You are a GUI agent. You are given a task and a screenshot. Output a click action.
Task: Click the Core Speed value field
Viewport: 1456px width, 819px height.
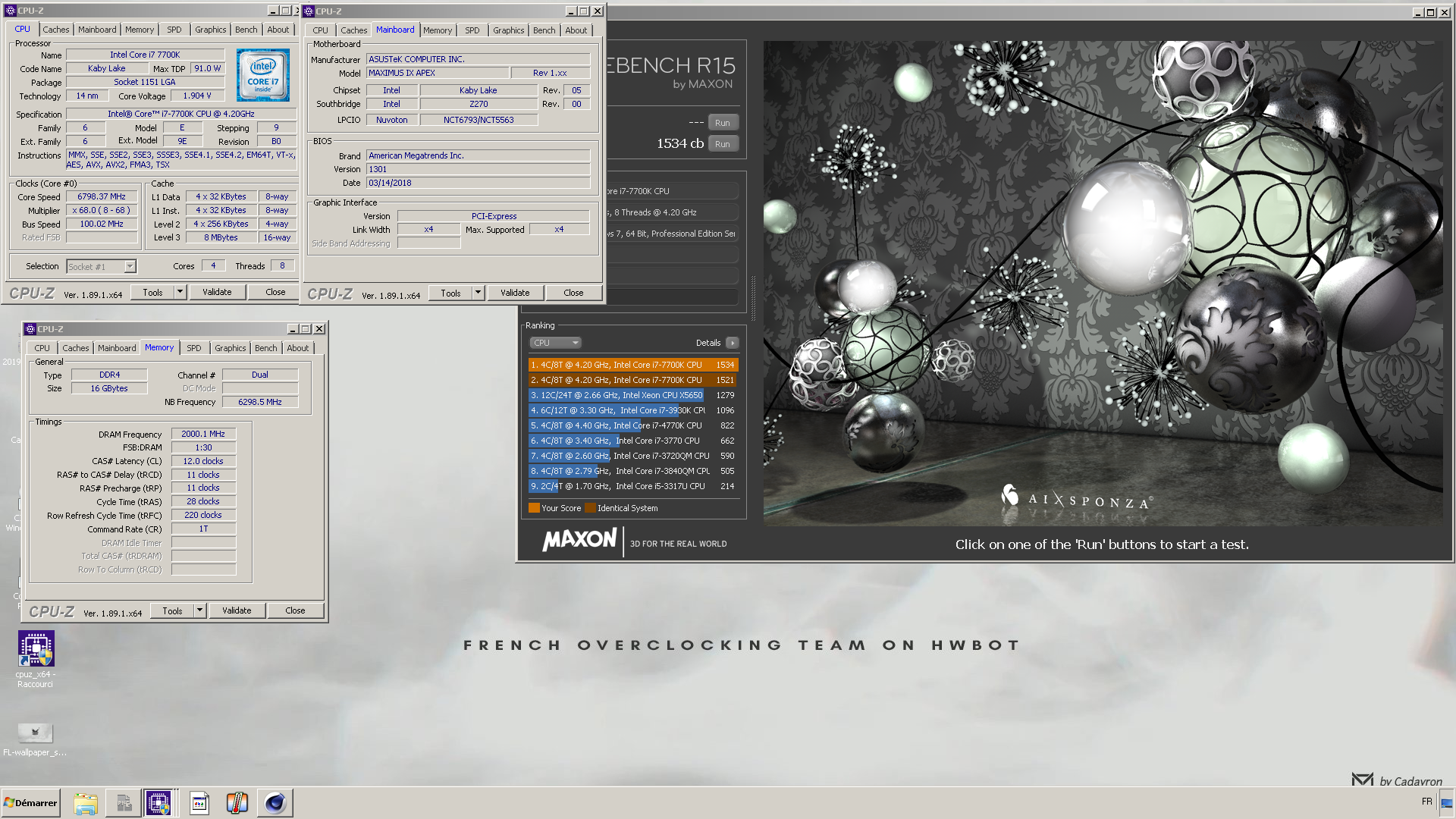click(x=102, y=197)
